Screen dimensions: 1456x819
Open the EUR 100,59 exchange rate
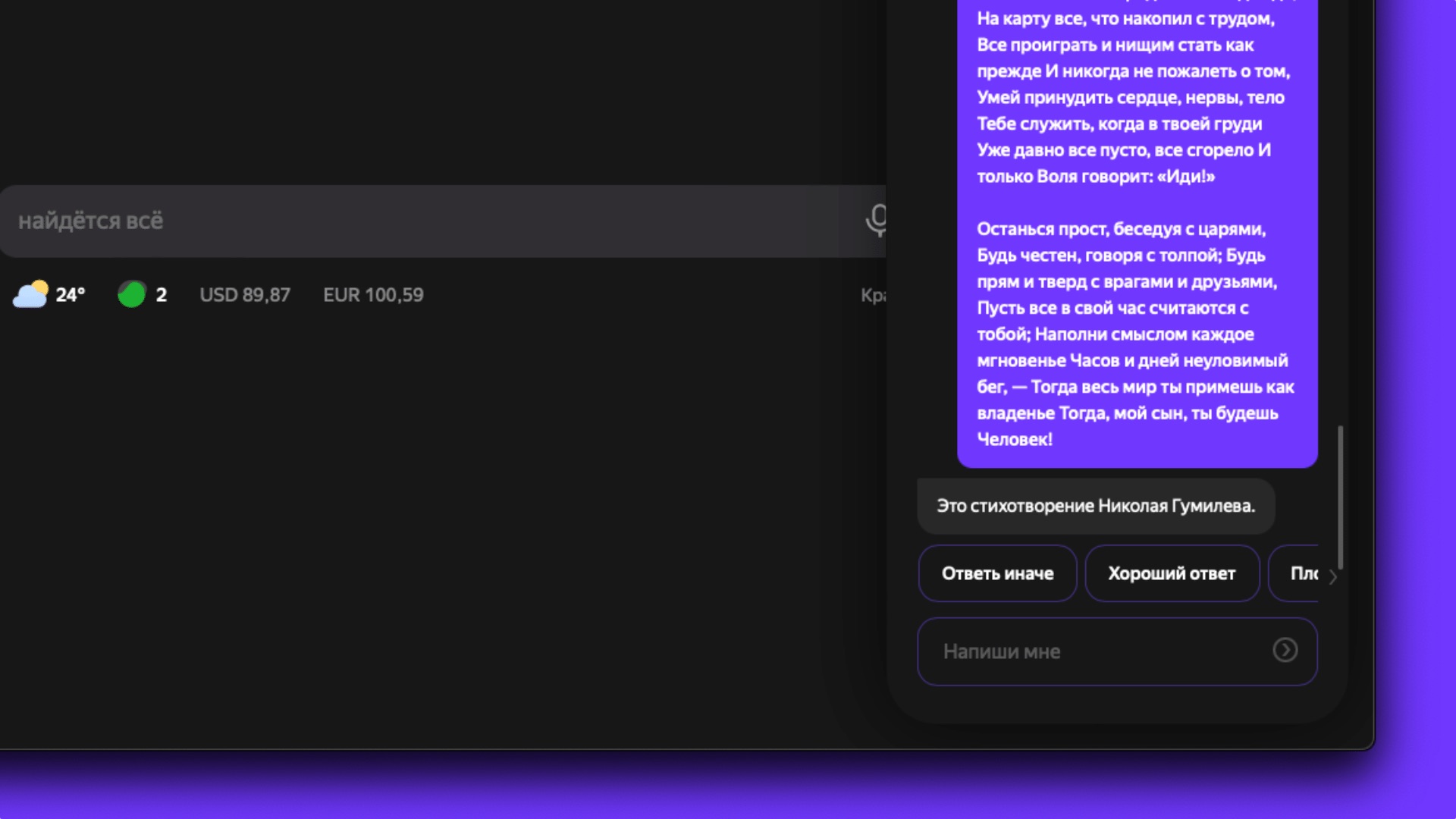coord(373,295)
